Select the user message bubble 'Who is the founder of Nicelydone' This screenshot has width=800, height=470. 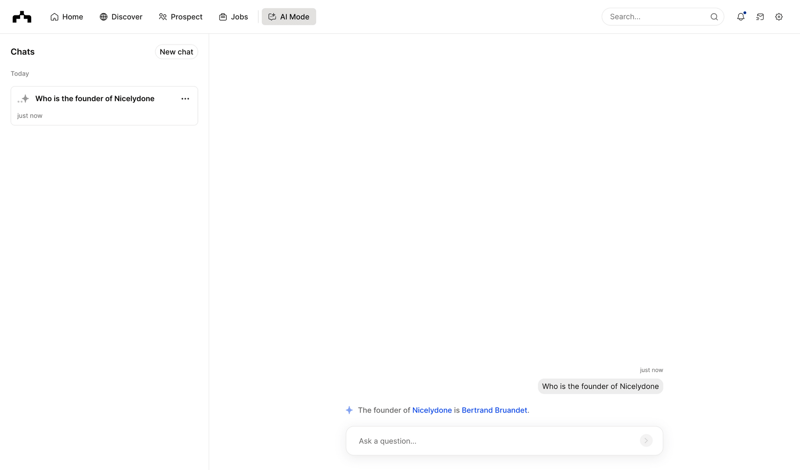600,386
